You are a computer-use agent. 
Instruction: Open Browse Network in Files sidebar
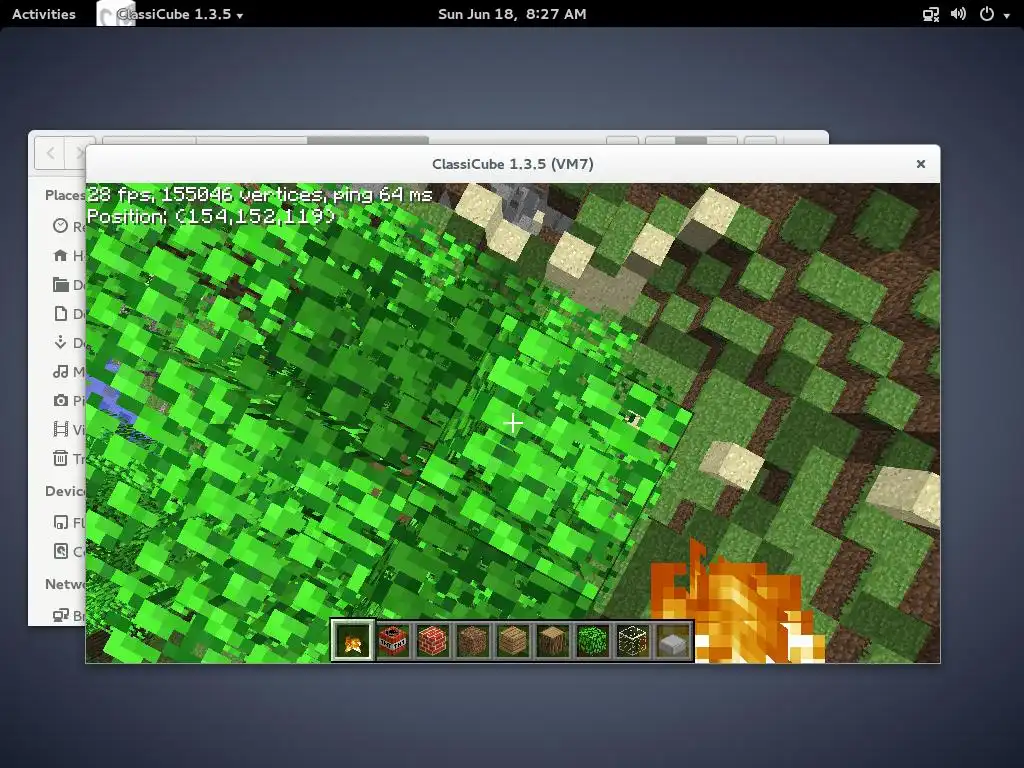(x=68, y=615)
